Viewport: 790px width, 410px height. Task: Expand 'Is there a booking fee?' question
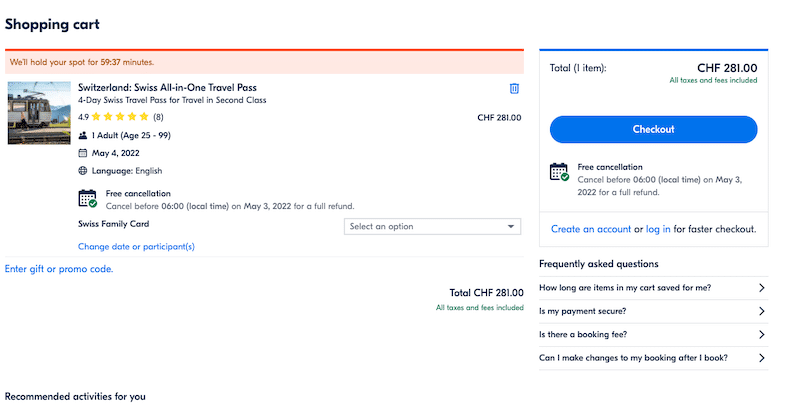[x=653, y=335]
